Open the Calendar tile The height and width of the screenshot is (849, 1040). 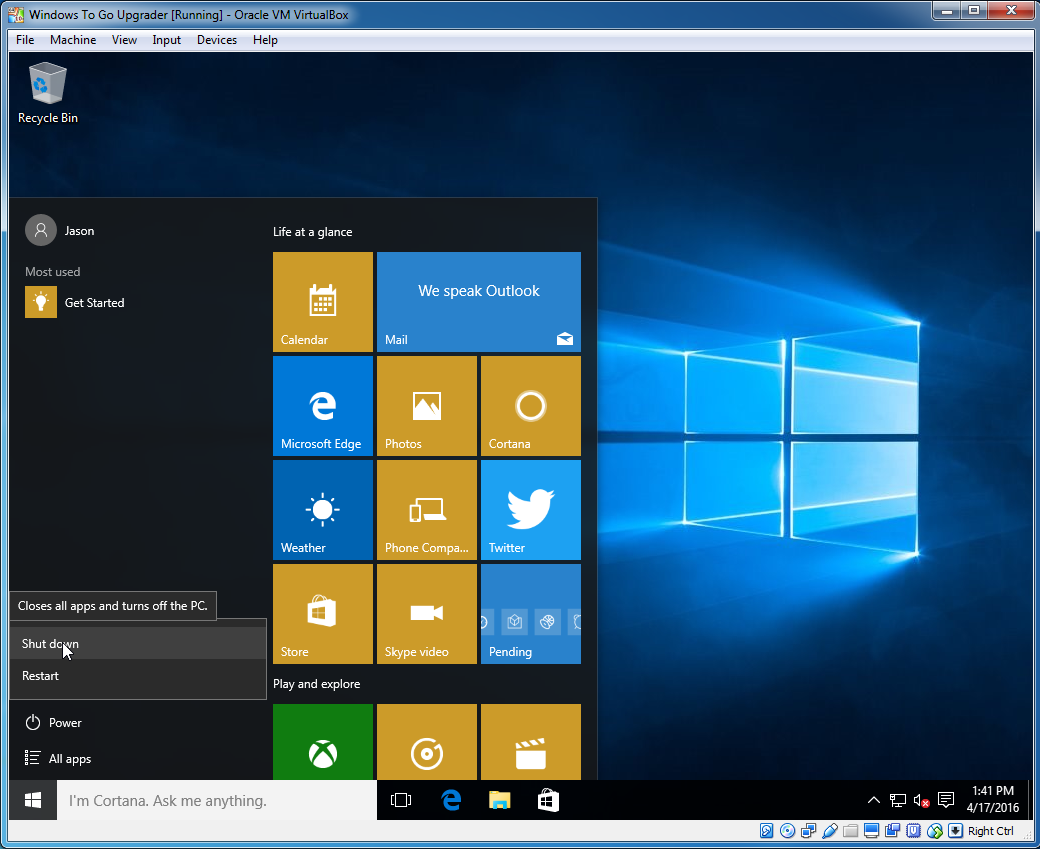[x=322, y=302]
